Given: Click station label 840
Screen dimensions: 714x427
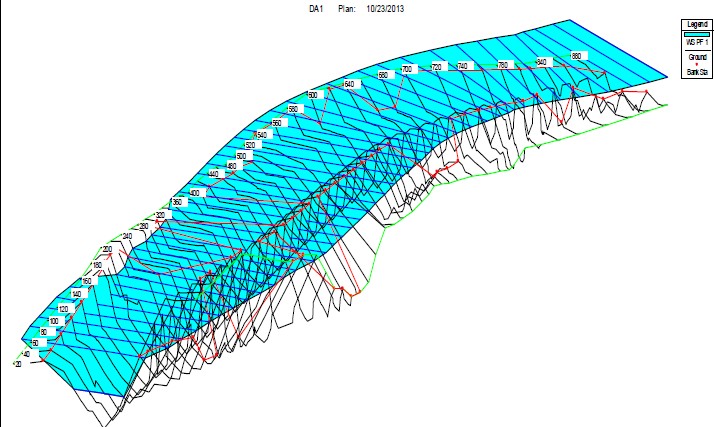Looking at the screenshot, I should tap(542, 62).
